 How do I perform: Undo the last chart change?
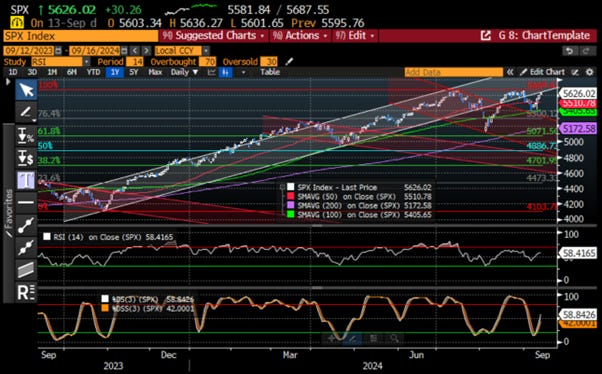pyautogui.click(x=570, y=51)
